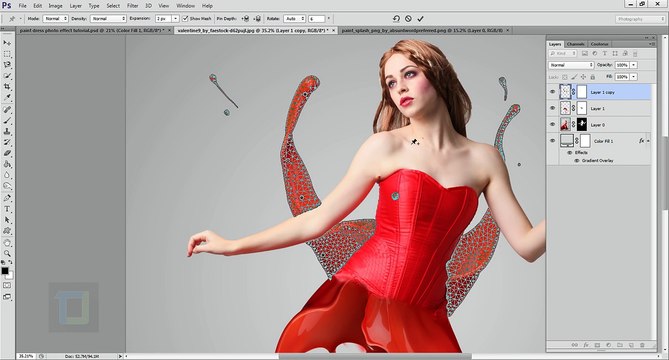Hide Color Fill 1 visibility eye
Image resolution: width=669 pixels, height=360 pixels.
[x=553, y=141]
